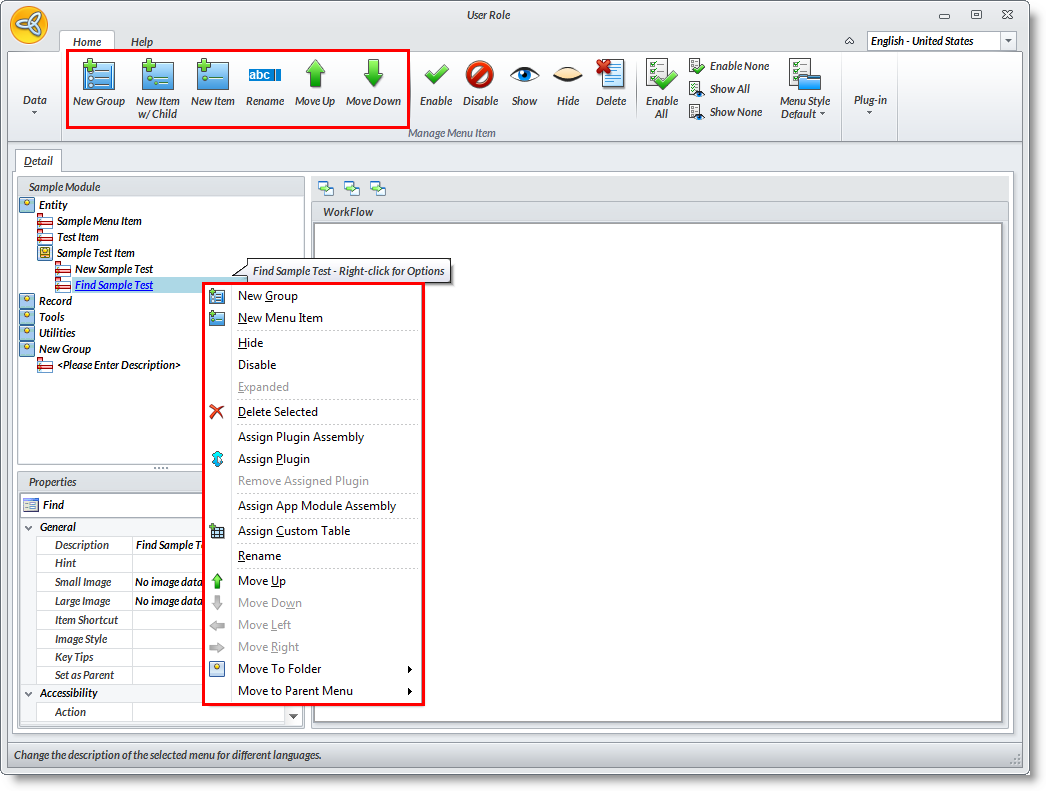Viewport: 1046px width, 791px height.
Task: Click the Delete icon in ribbon
Action: click(610, 76)
